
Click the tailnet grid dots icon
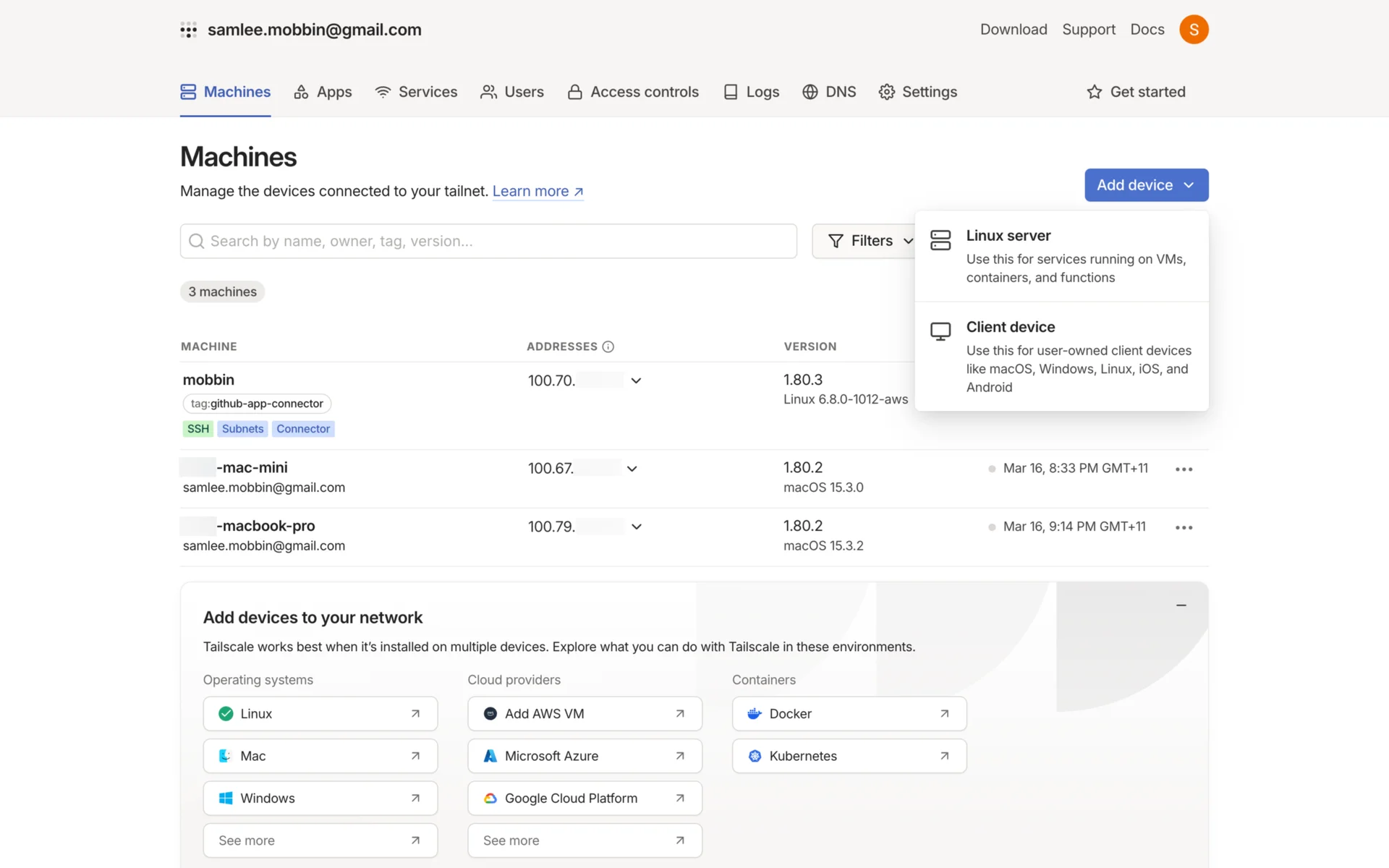pyautogui.click(x=188, y=30)
